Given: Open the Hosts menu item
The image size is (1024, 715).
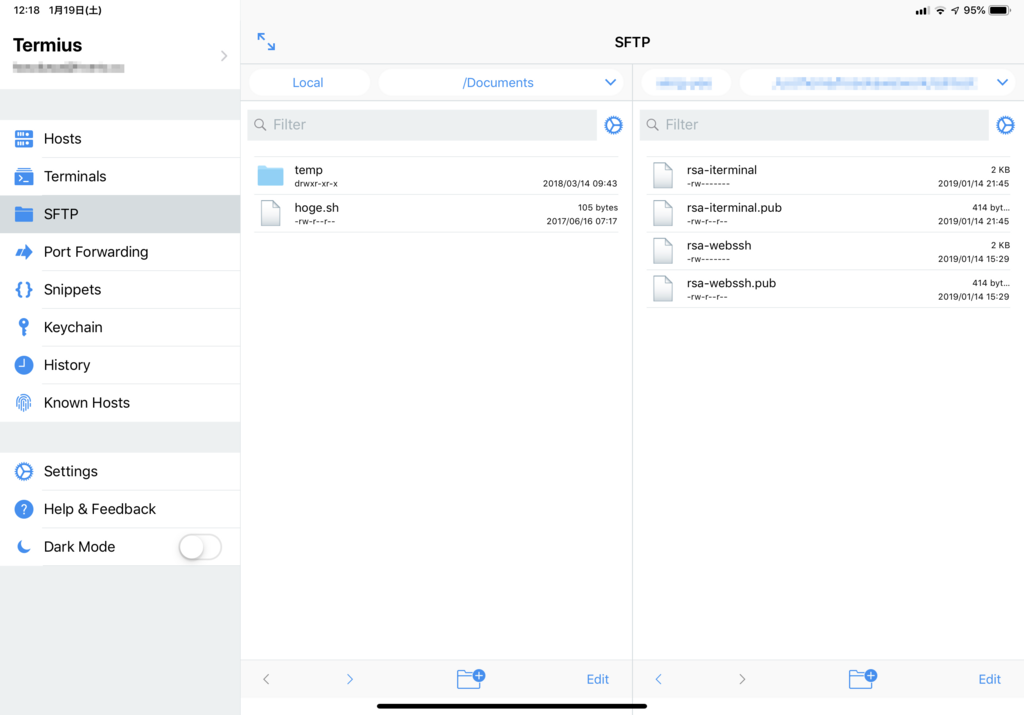Looking at the screenshot, I should point(120,138).
